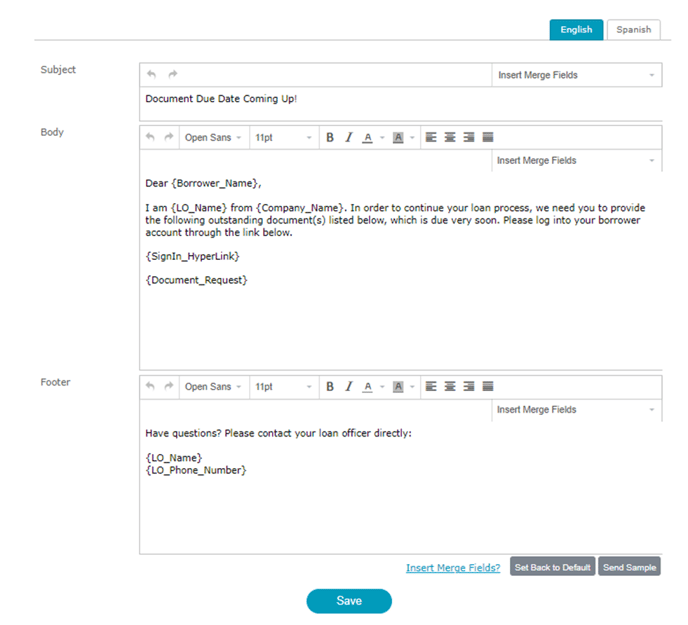Image resolution: width=688 pixels, height=625 pixels.
Task: Click the Send Sample button
Action: (629, 567)
